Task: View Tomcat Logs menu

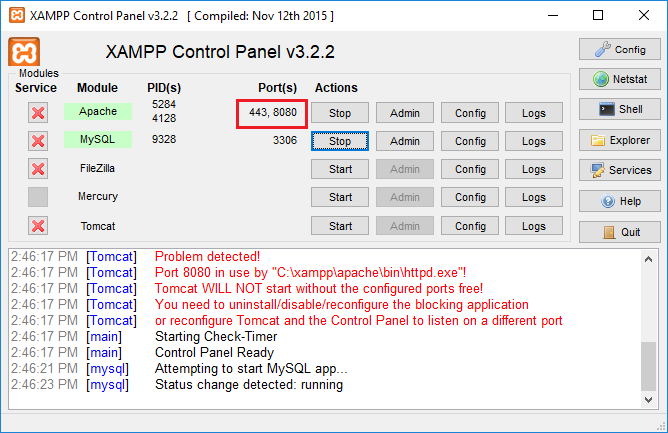Action: pos(534,226)
